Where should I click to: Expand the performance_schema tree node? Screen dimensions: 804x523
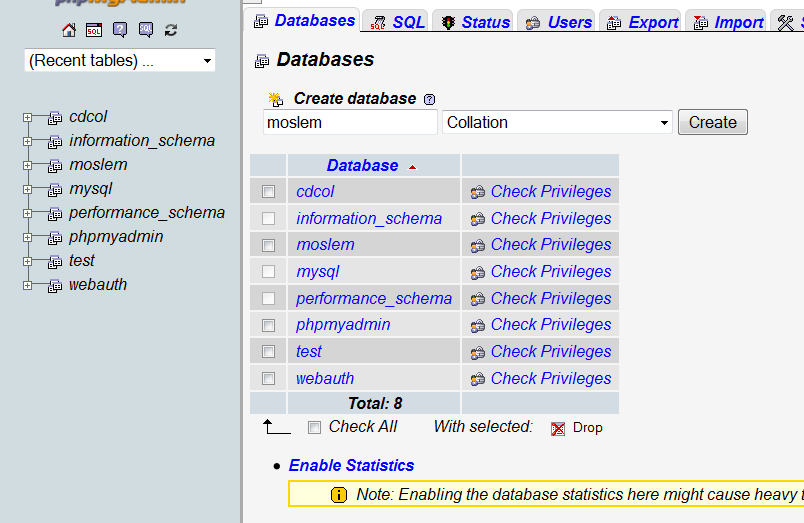[28, 213]
